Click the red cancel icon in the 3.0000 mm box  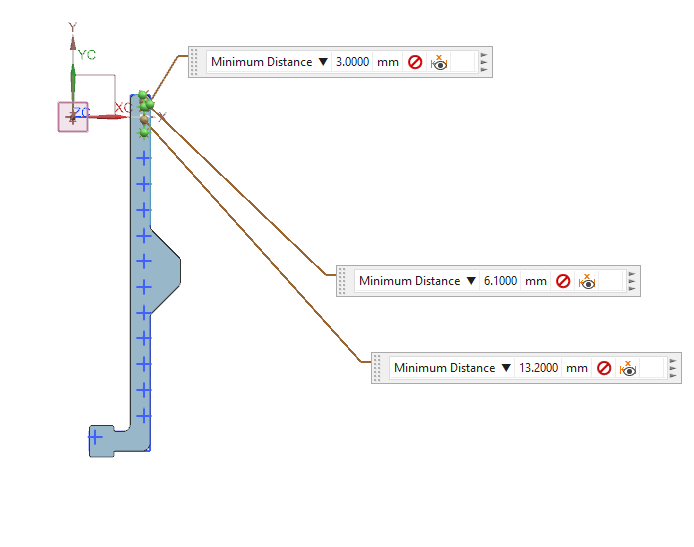click(415, 62)
